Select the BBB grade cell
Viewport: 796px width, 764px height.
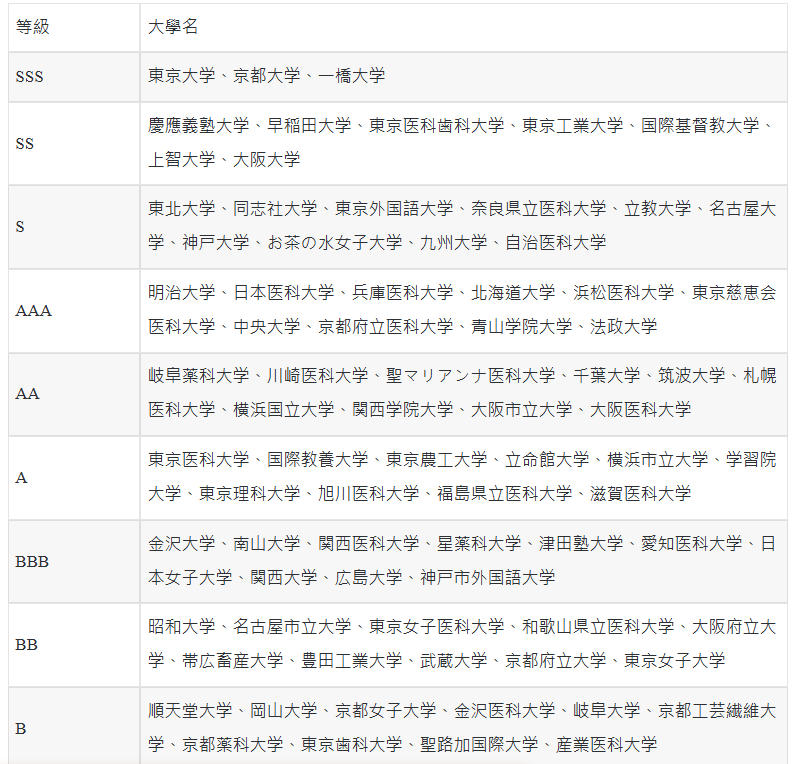click(x=74, y=561)
